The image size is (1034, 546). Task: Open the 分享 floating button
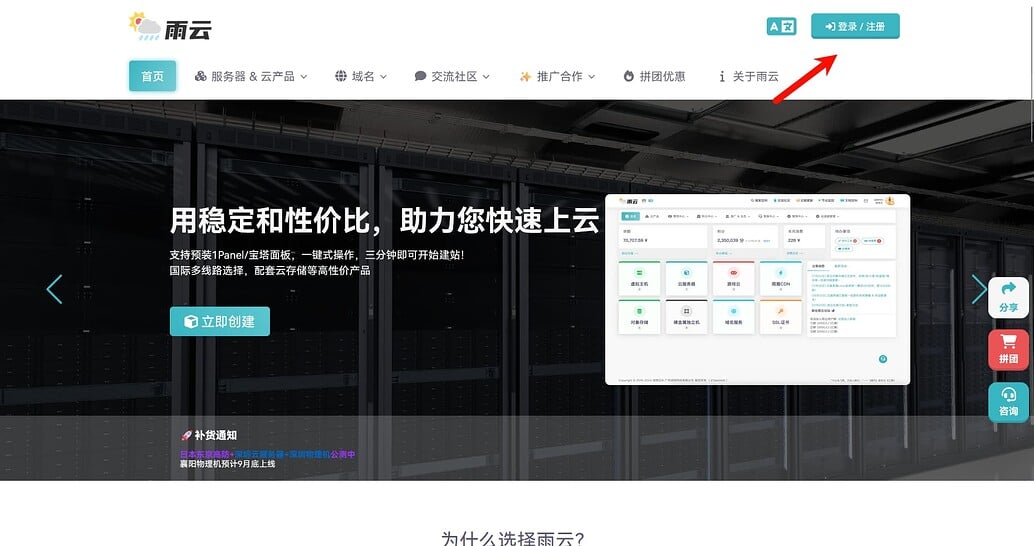tap(1008, 297)
